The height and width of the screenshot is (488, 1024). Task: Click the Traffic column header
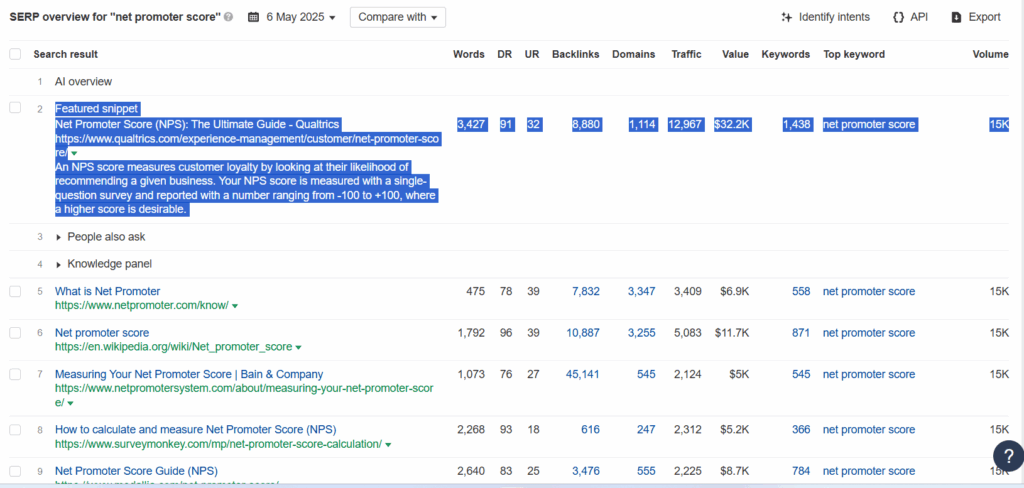pos(686,54)
